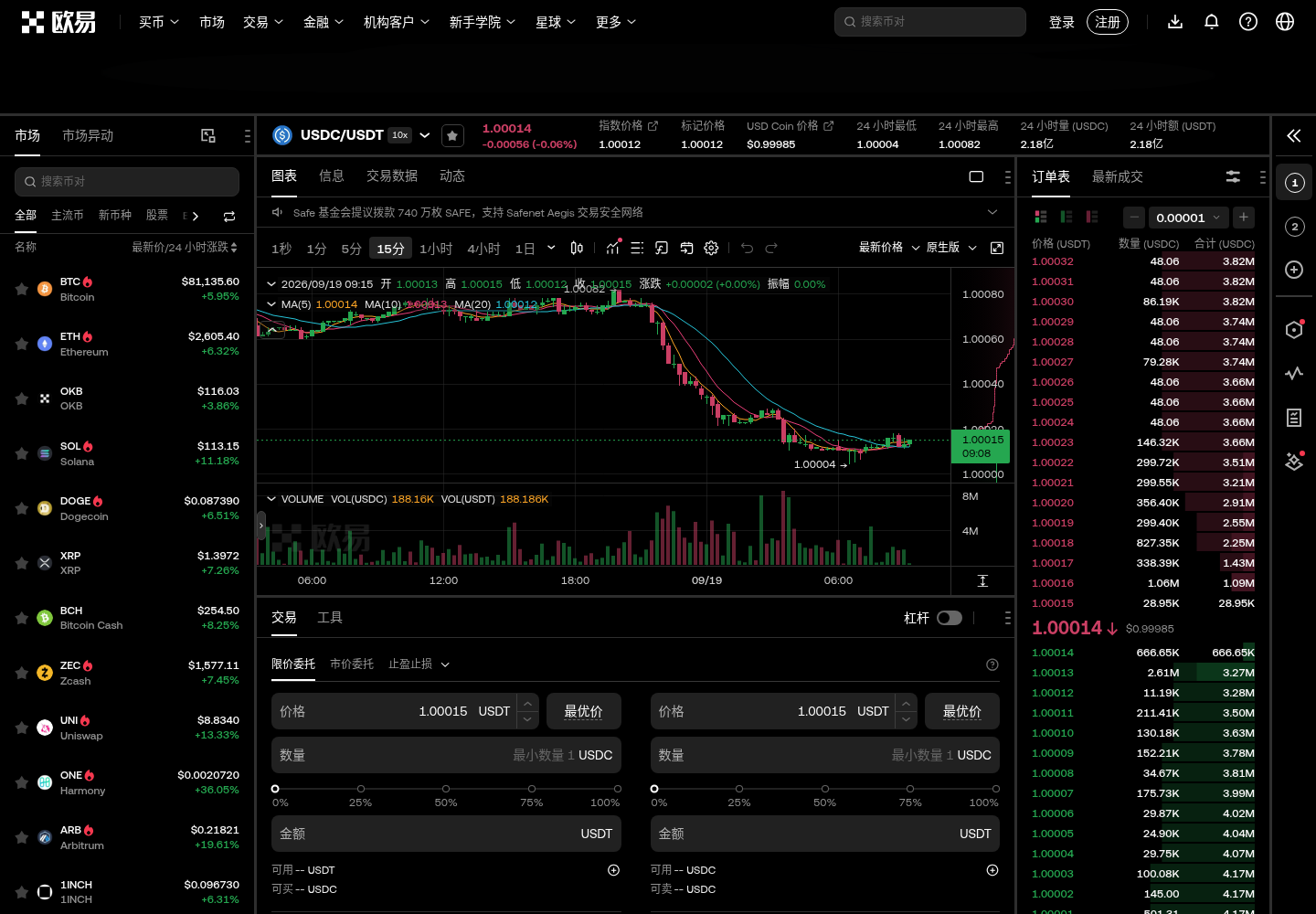Viewport: 1316px width, 914px height.
Task: Open the help center question-mark icon
Action: pos(1248,22)
